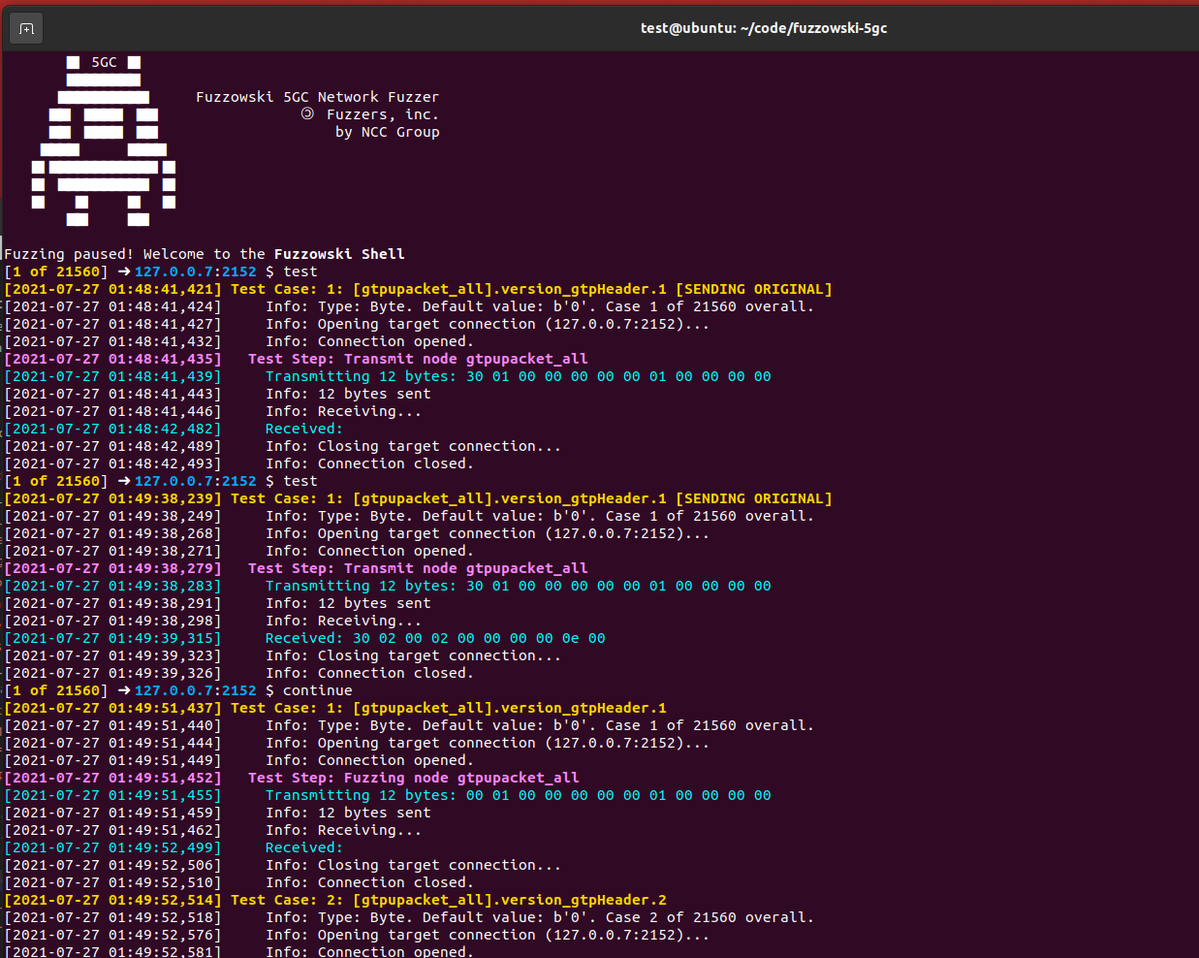Click the new tab icon in title bar
The width and height of the screenshot is (1199, 958).
click(27, 28)
